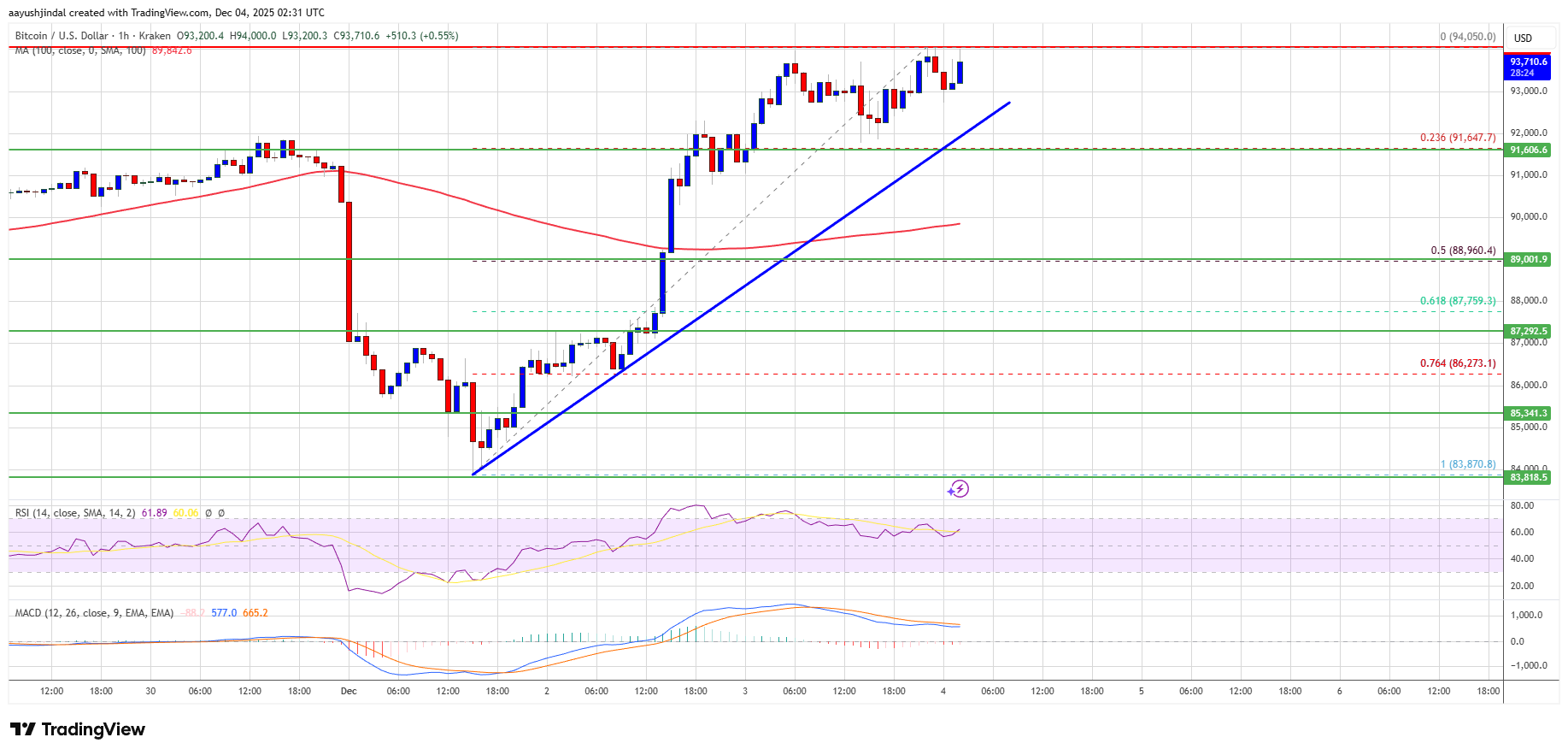Image resolution: width=1568 pixels, height=755 pixels.
Task: Click the Bitcoin / U.S. Dollar symbol title
Action: pyautogui.click(x=62, y=36)
